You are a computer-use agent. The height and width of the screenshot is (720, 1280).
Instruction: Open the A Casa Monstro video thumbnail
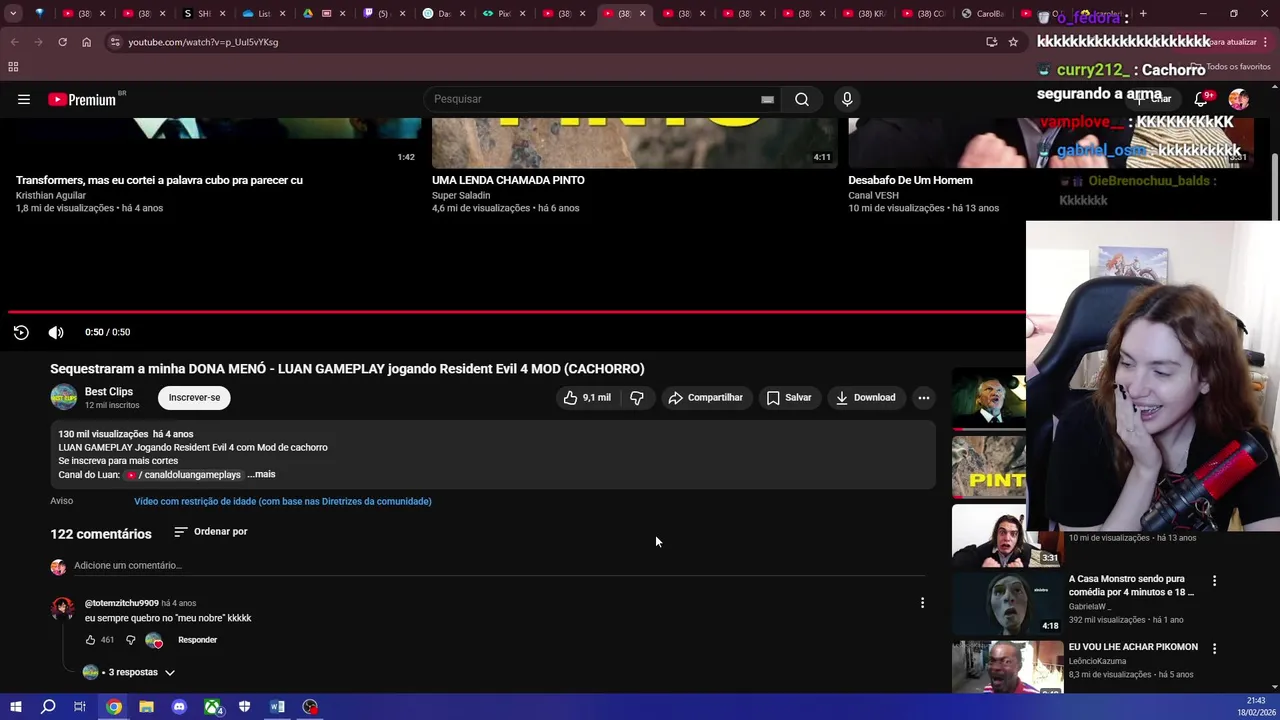pyautogui.click(x=1007, y=604)
